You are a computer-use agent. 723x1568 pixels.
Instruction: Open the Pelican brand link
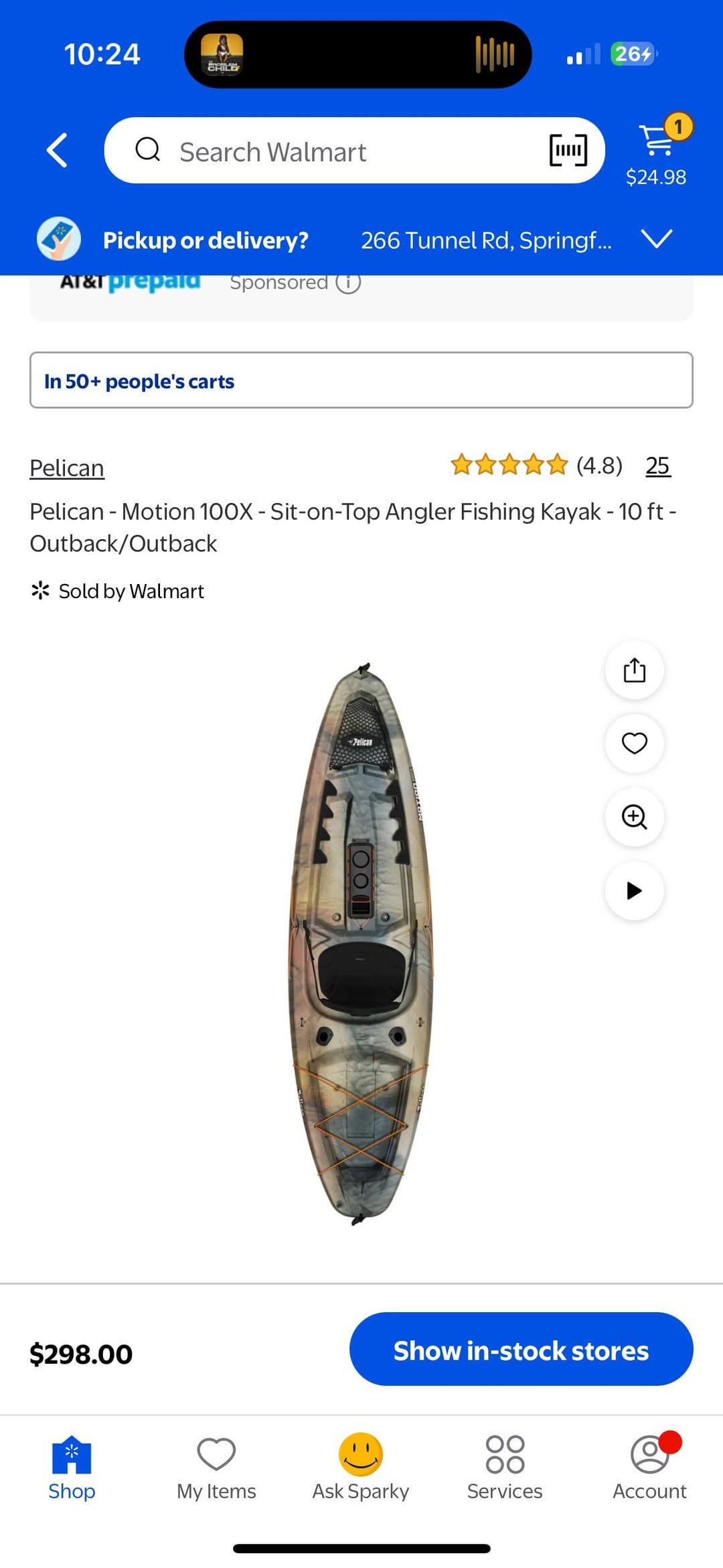point(67,468)
